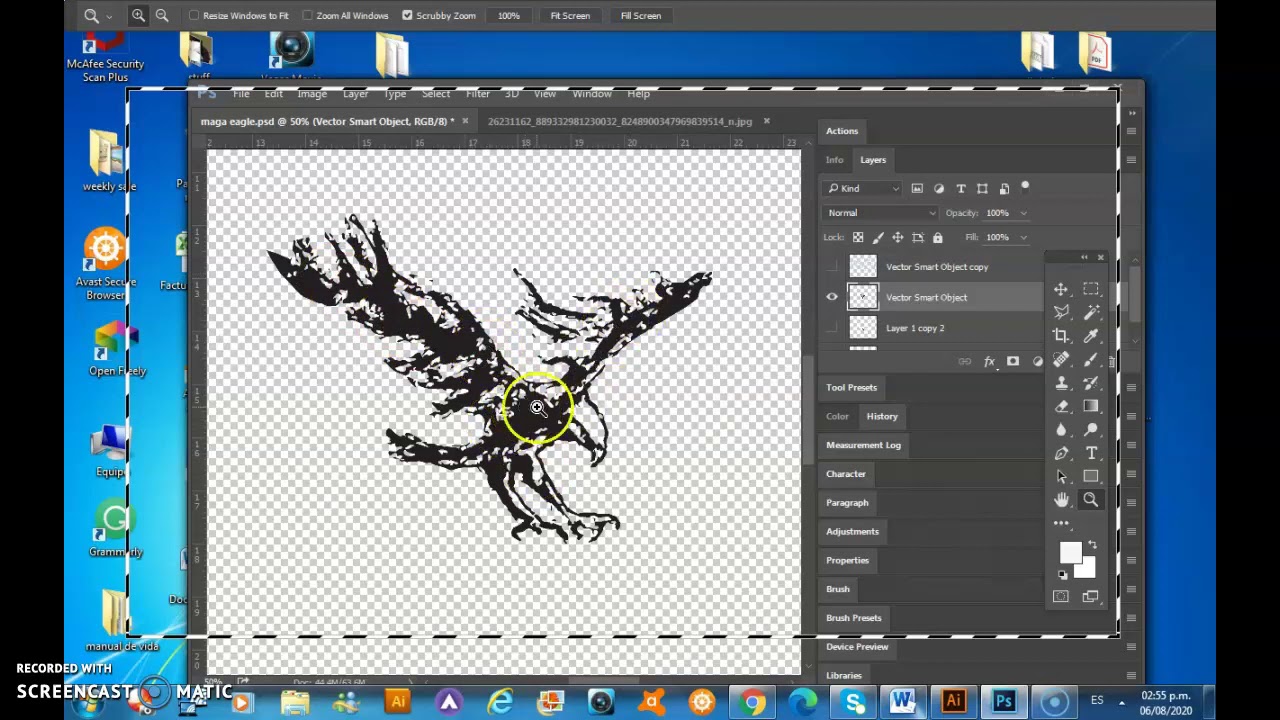
Task: Reset default foreground and background colors
Action: point(1063,575)
